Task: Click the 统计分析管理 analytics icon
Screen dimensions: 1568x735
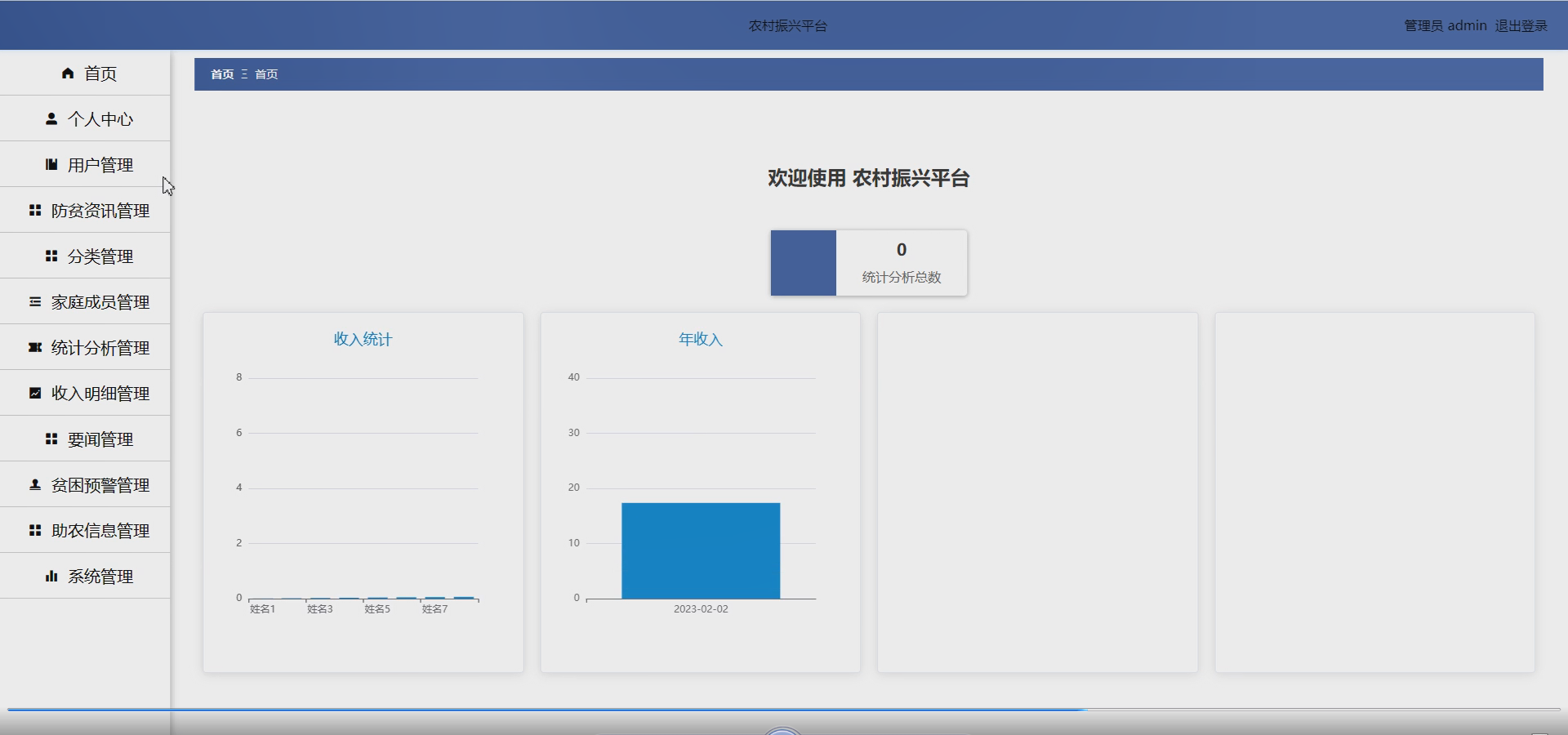Action: coord(33,347)
